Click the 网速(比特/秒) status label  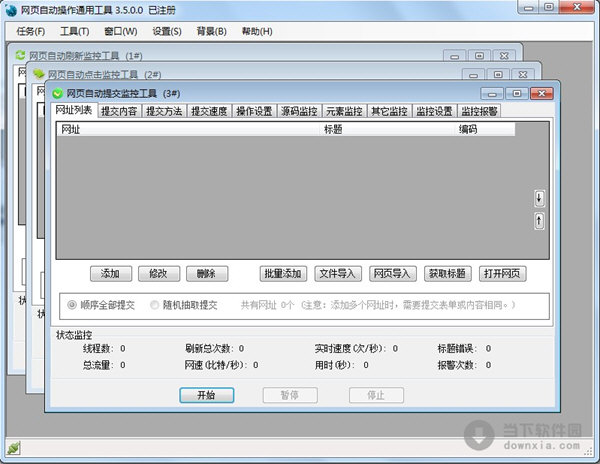[216, 365]
